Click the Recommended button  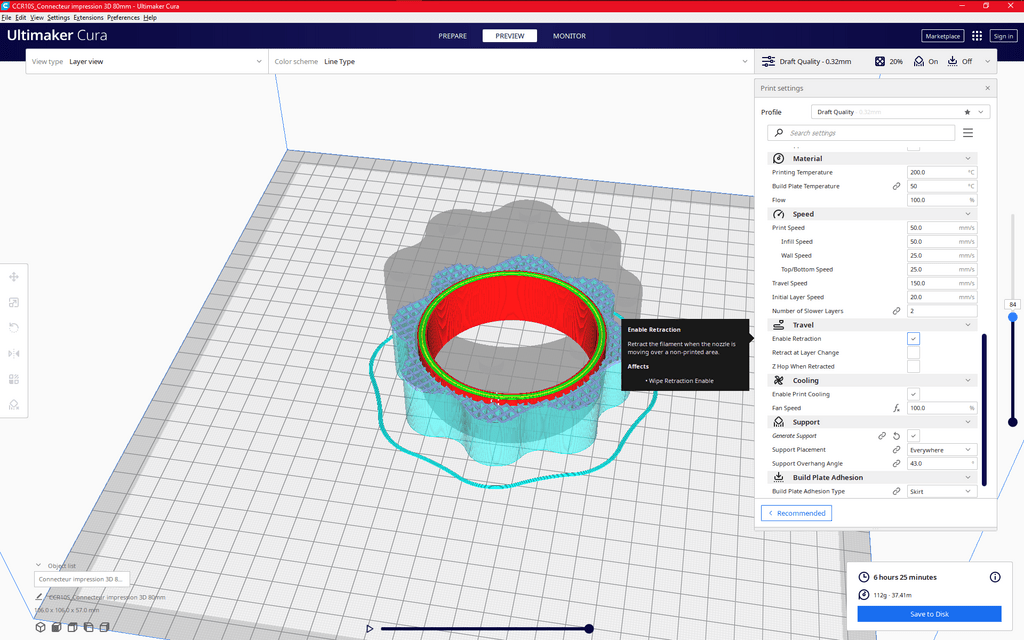796,513
